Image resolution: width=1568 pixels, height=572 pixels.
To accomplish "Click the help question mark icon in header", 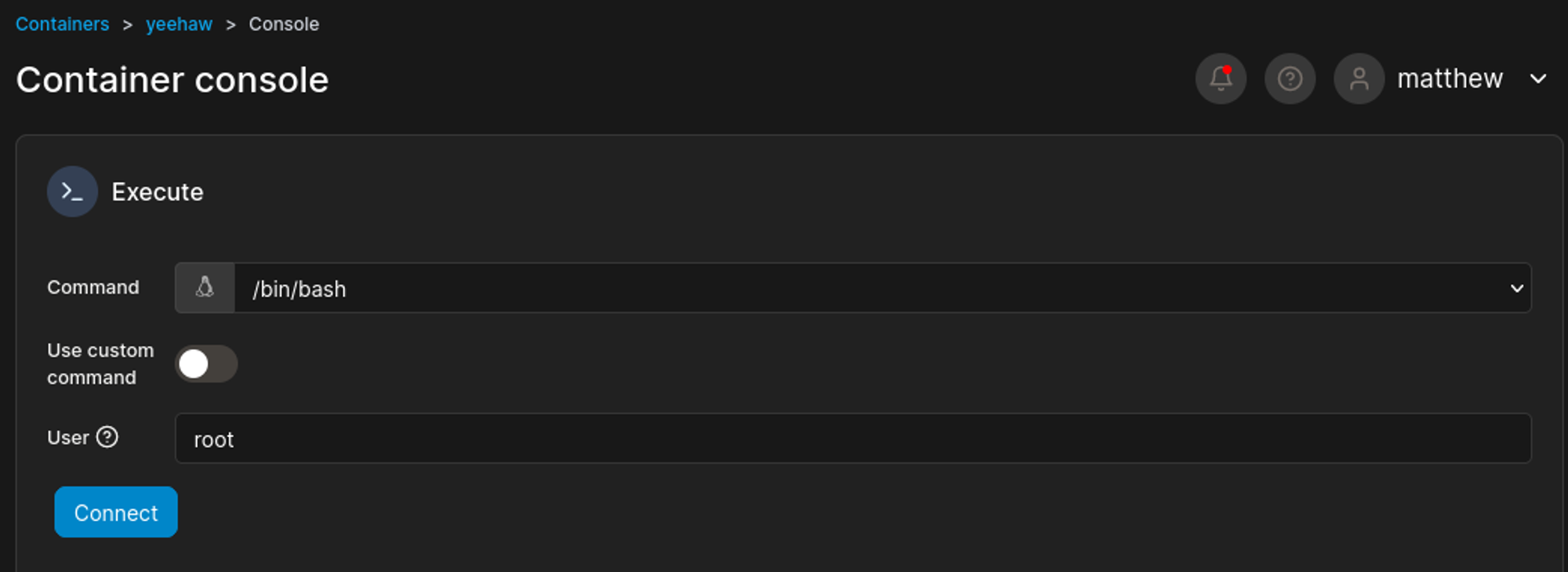I will pos(1290,78).
